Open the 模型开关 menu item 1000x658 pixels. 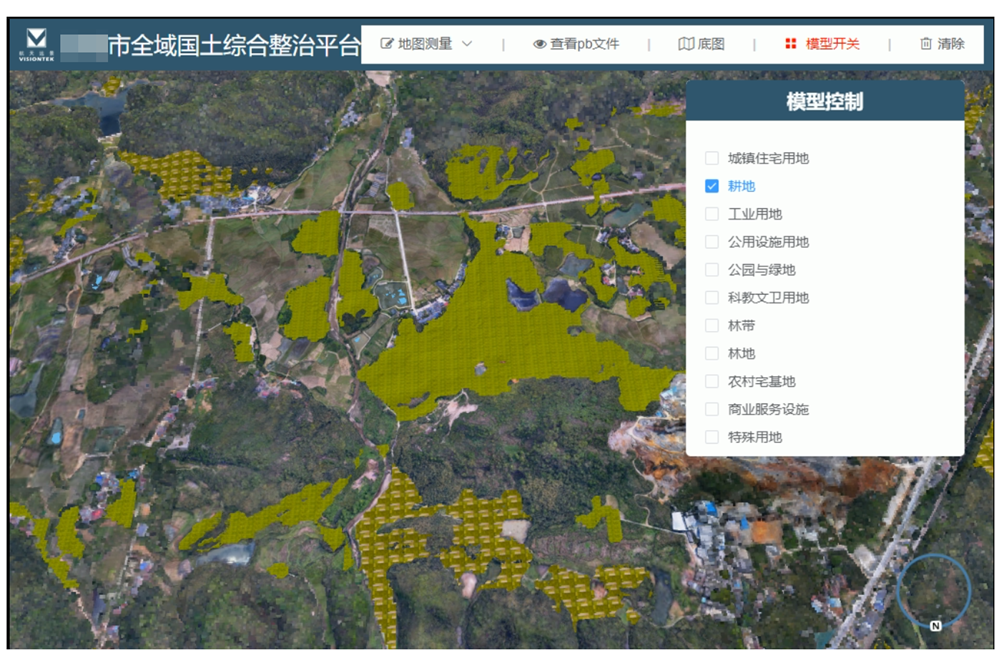832,44
